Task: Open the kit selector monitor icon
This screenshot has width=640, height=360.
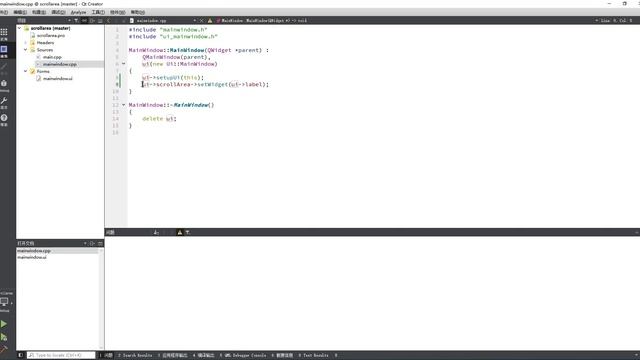Action: (4, 302)
